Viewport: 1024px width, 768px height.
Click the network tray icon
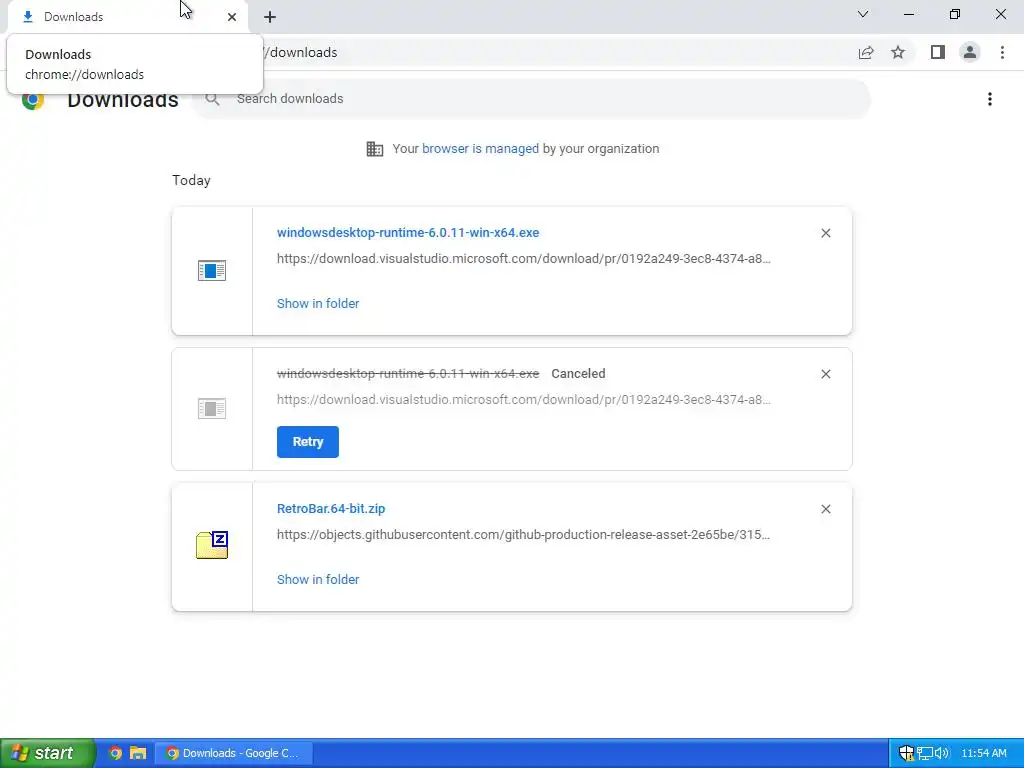(x=925, y=753)
